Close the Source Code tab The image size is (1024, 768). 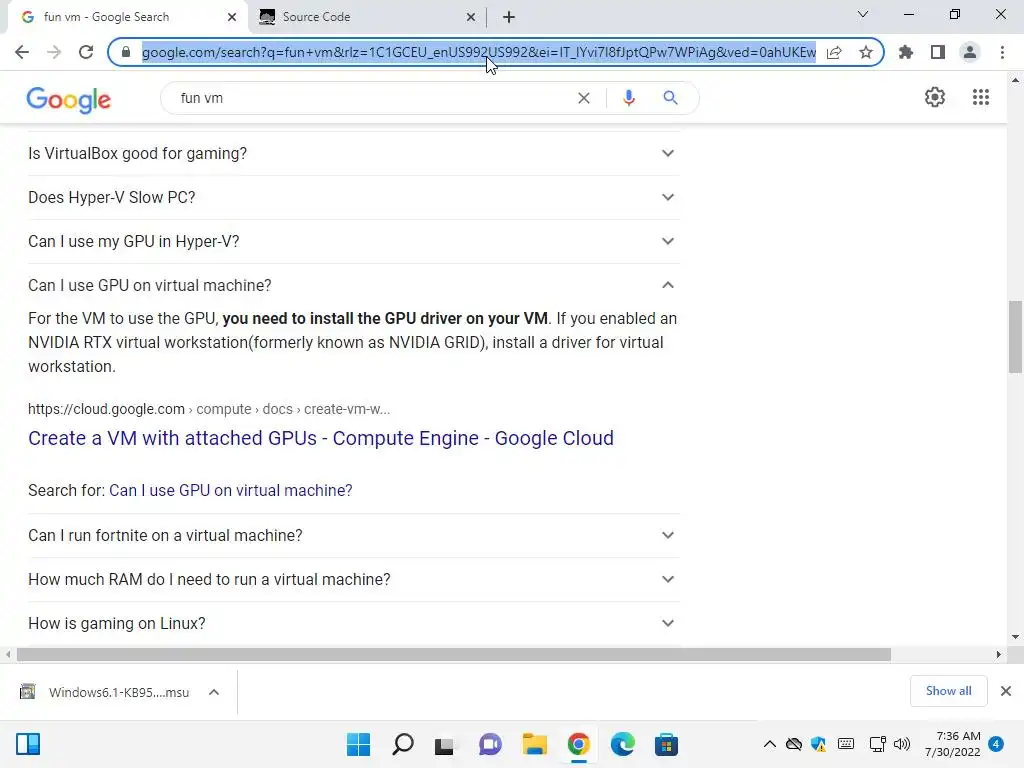(471, 18)
